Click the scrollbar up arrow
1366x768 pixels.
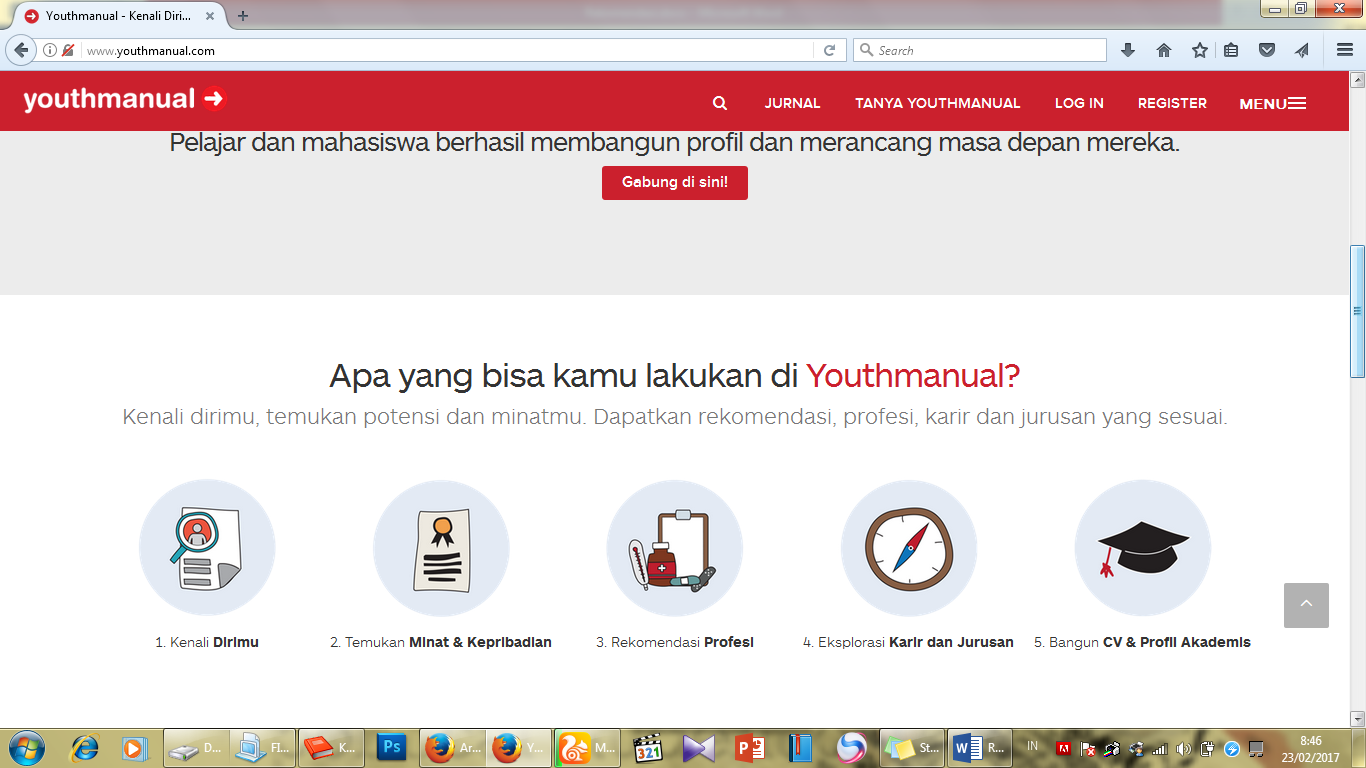(x=1357, y=79)
